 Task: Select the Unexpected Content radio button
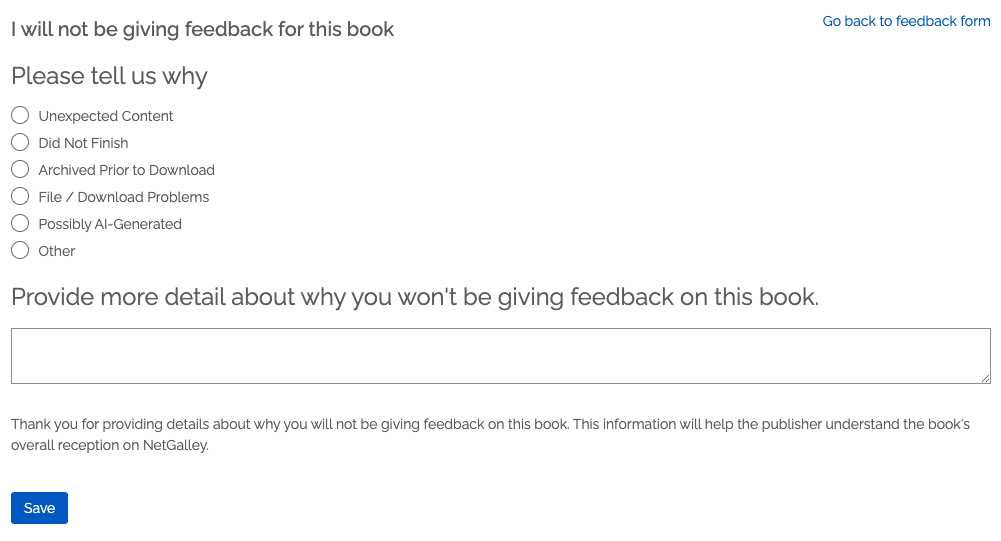[20, 116]
